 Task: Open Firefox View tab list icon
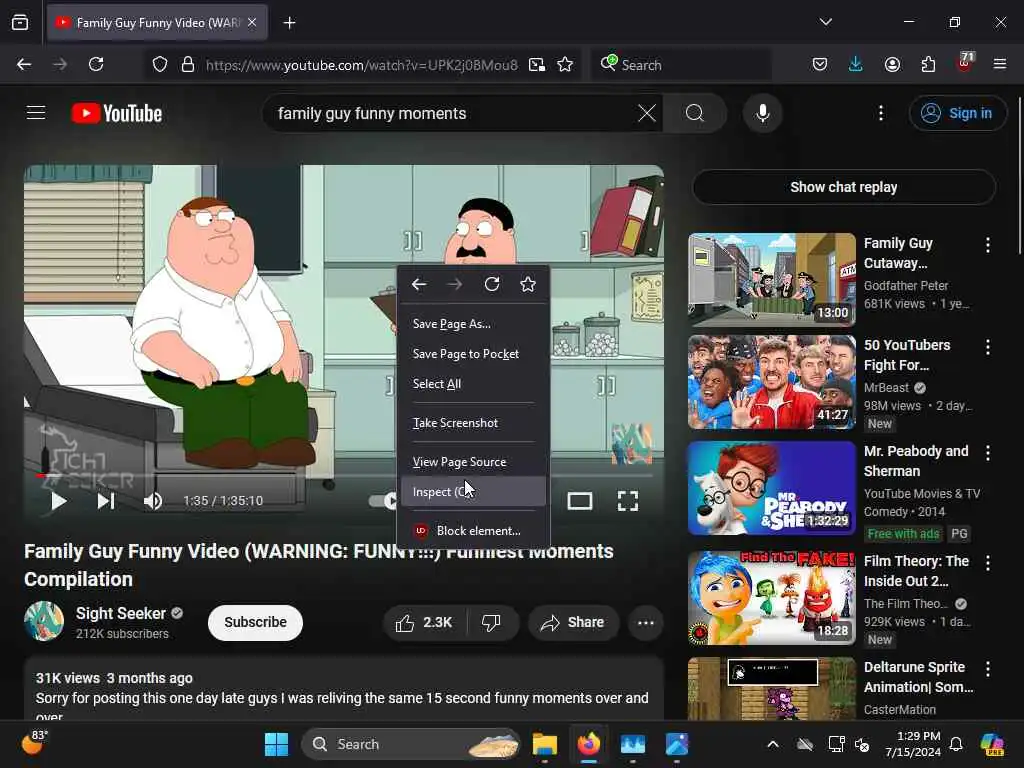(20, 23)
